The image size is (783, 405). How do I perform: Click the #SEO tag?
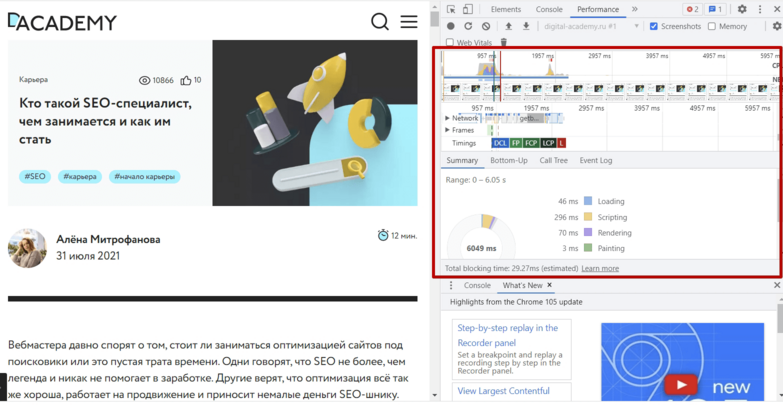pyautogui.click(x=35, y=176)
